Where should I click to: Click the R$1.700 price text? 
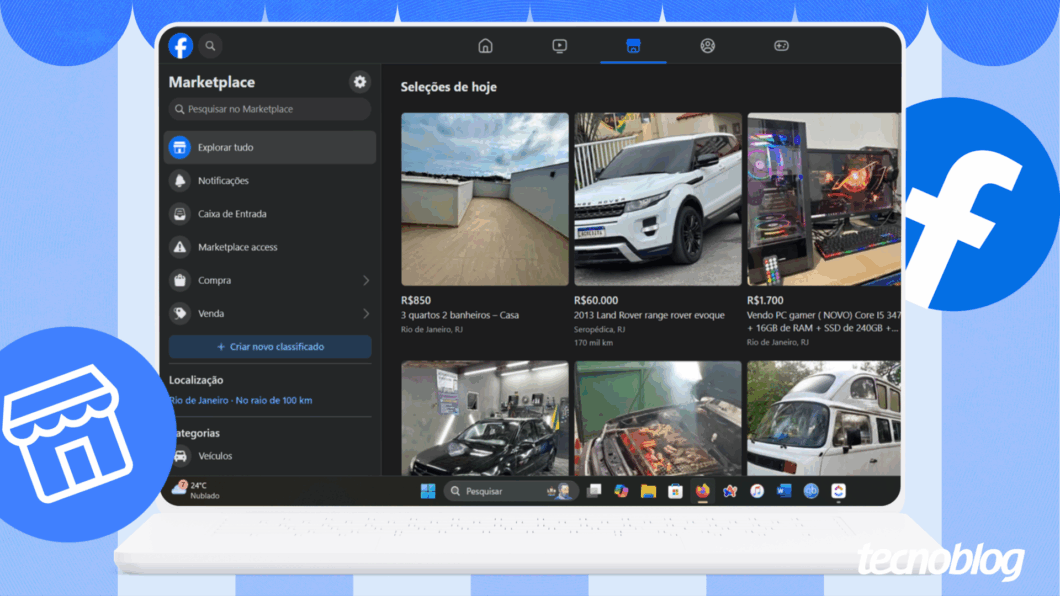[765, 300]
